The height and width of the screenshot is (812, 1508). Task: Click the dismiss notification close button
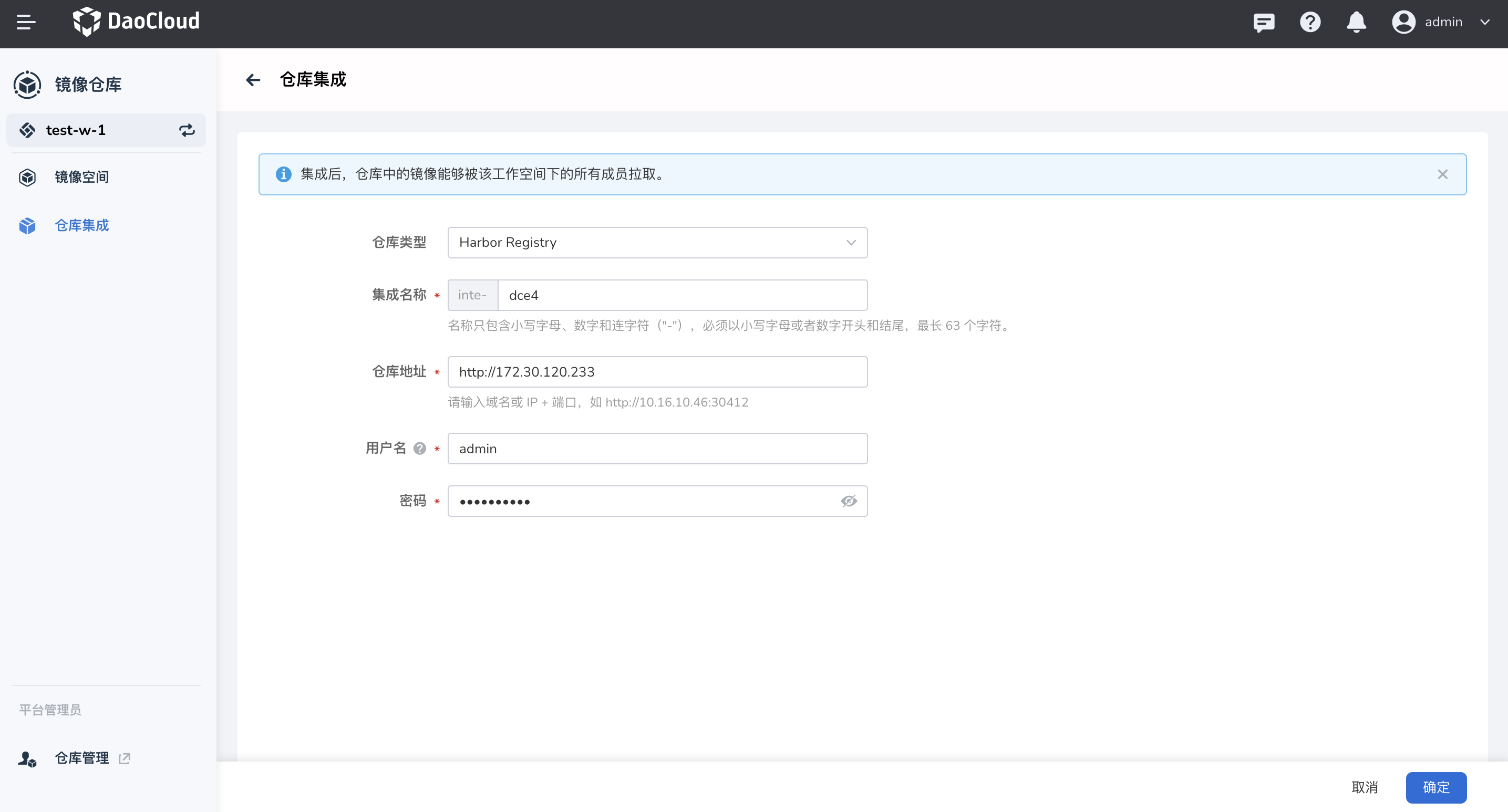pos(1444,174)
